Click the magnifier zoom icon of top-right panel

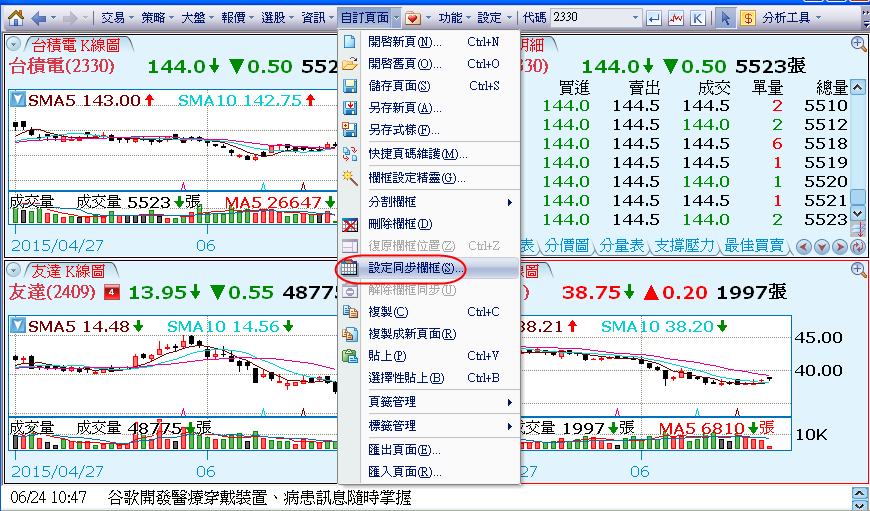[x=858, y=44]
